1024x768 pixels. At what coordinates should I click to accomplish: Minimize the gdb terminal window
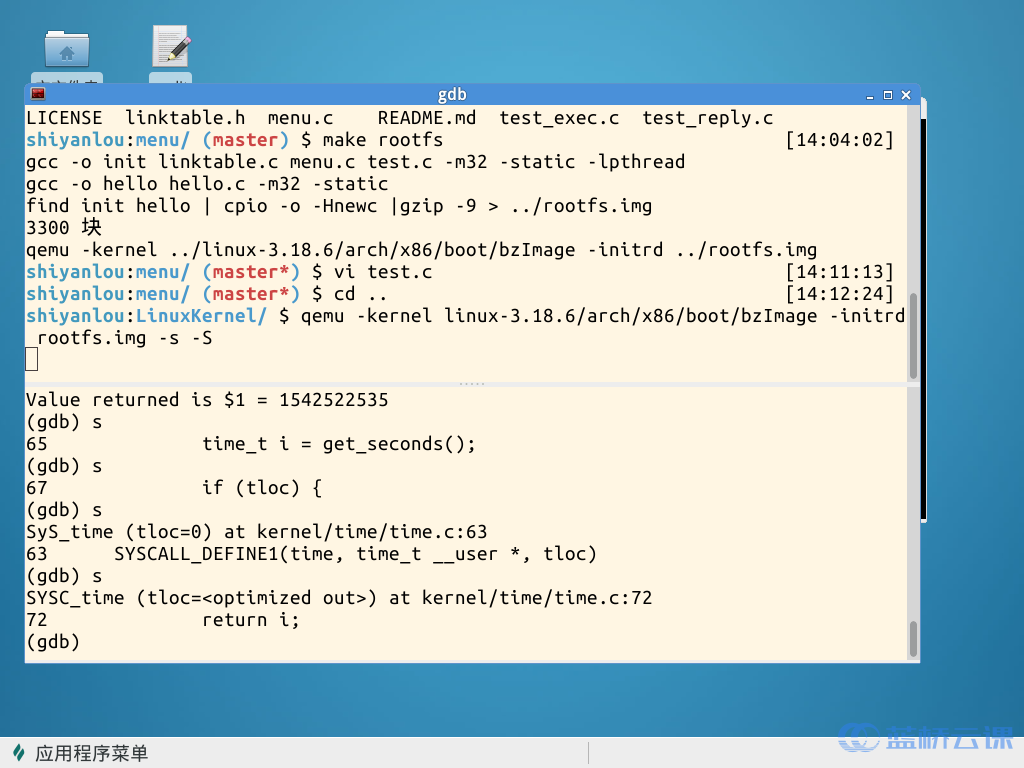(869, 95)
